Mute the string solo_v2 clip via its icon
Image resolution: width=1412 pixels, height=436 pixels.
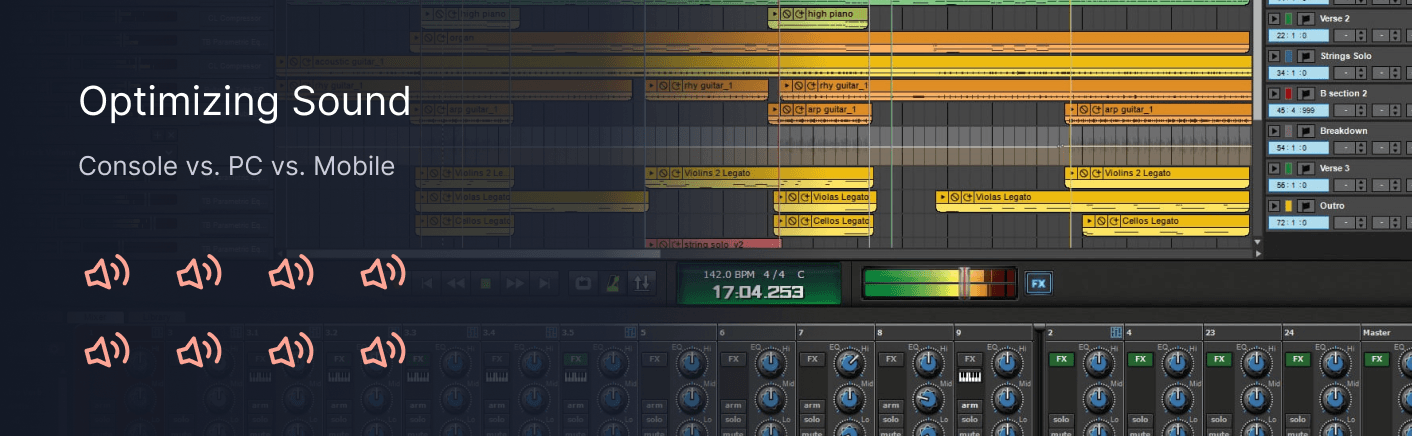point(664,243)
